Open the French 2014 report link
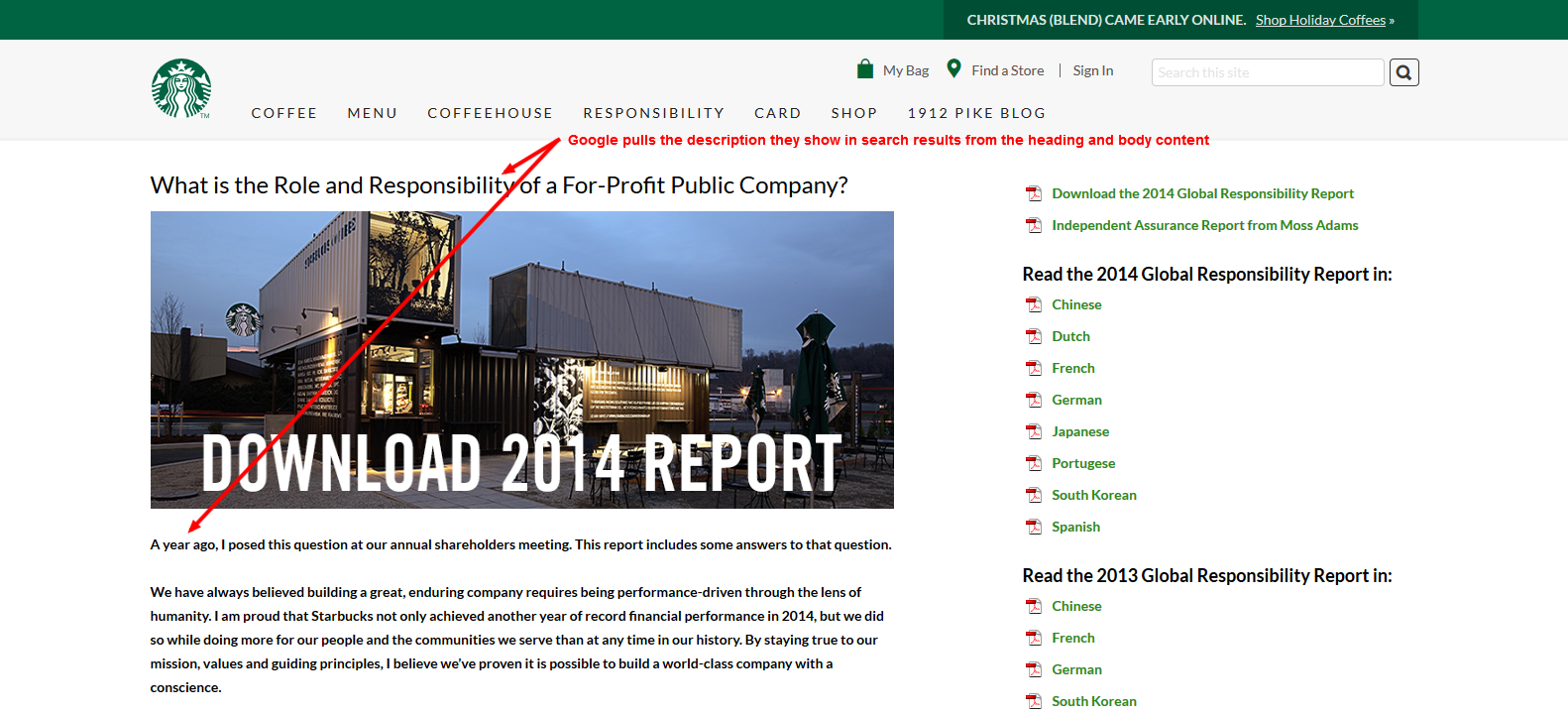Viewport: 1568px width, 714px height. point(1073,368)
